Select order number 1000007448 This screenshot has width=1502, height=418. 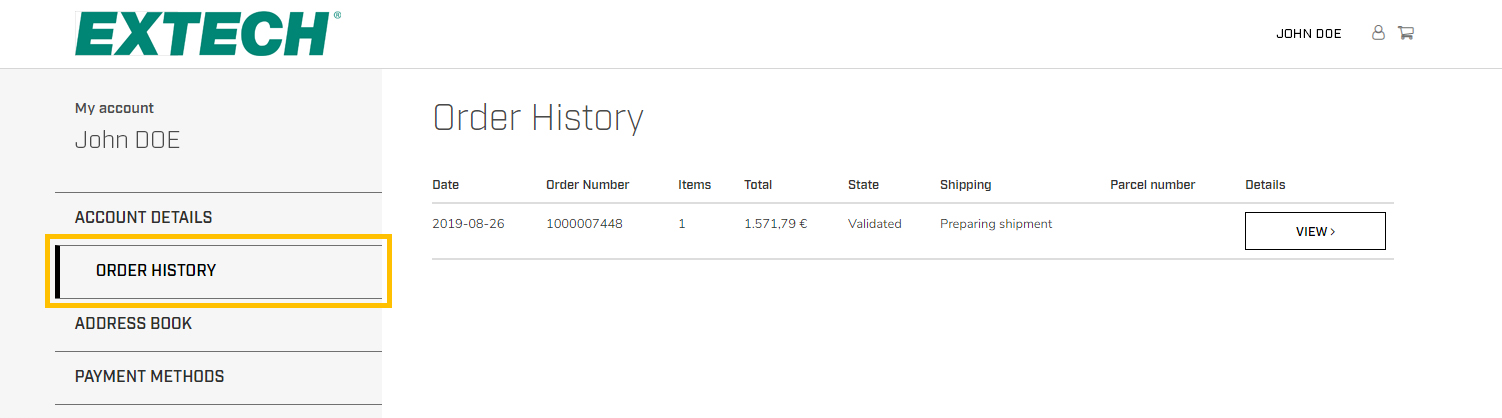point(584,224)
